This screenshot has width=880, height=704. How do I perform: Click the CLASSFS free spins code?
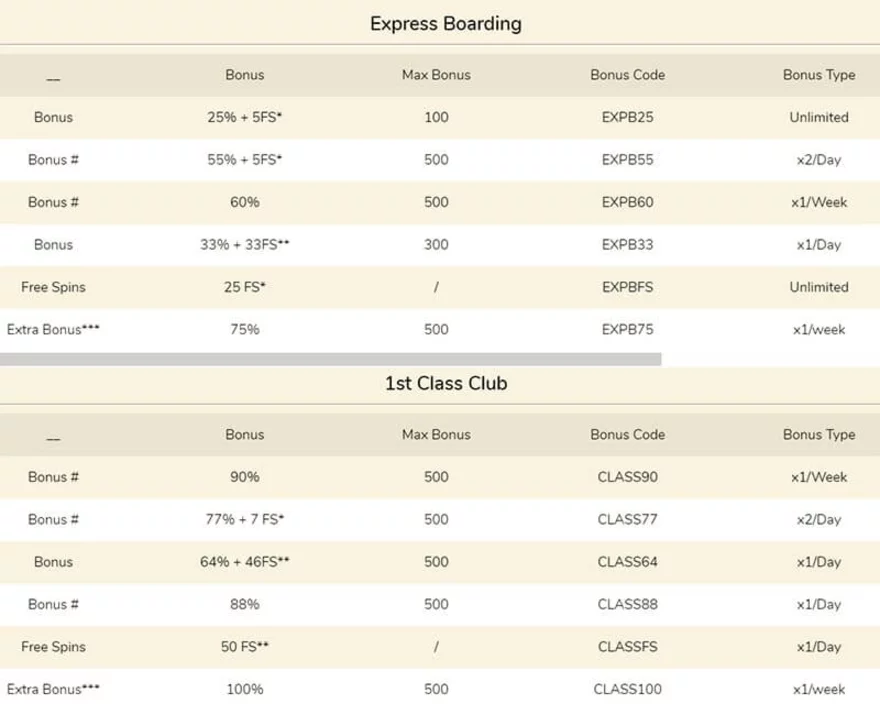pos(627,647)
